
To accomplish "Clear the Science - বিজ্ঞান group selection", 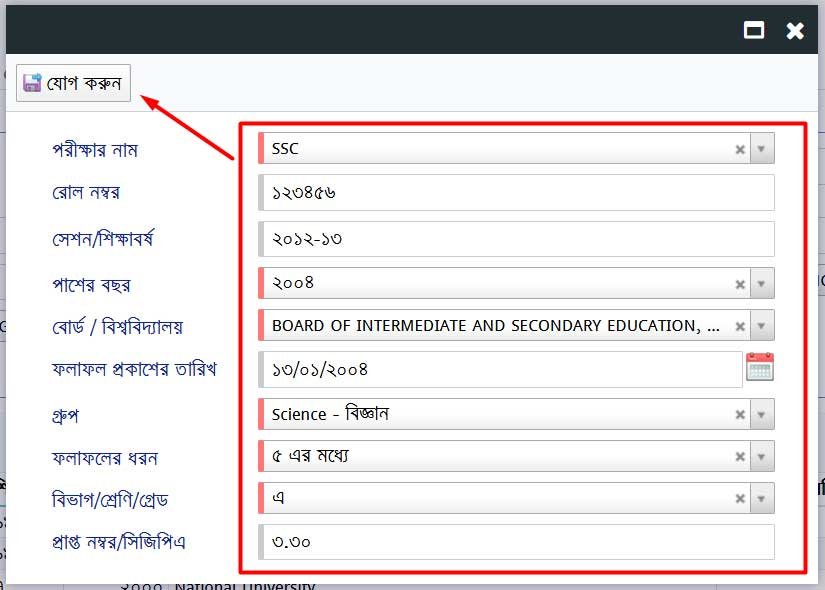I will pyautogui.click(x=740, y=415).
